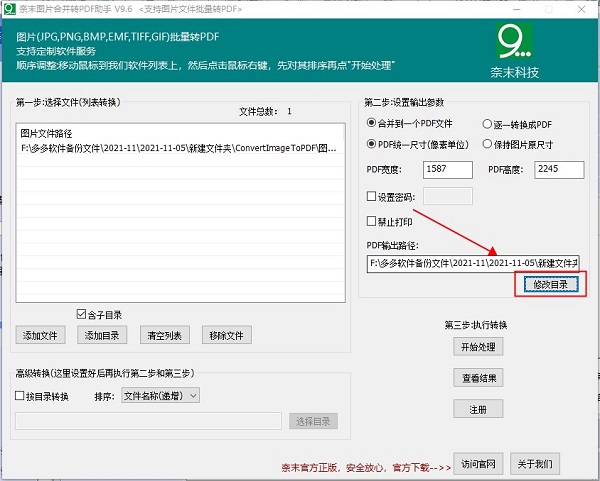Open the 排序 file name dropdown
The width and height of the screenshot is (600, 481).
pyautogui.click(x=161, y=396)
